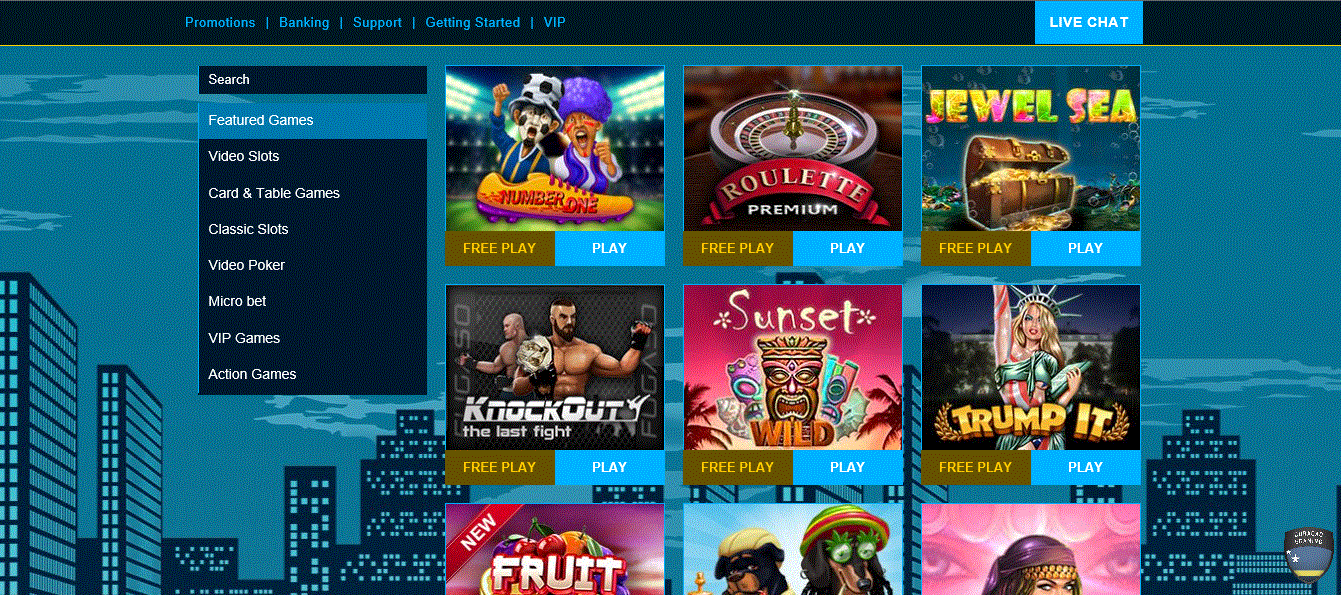Open the Number One game thumbnail
1341x595 pixels.
[555, 149]
